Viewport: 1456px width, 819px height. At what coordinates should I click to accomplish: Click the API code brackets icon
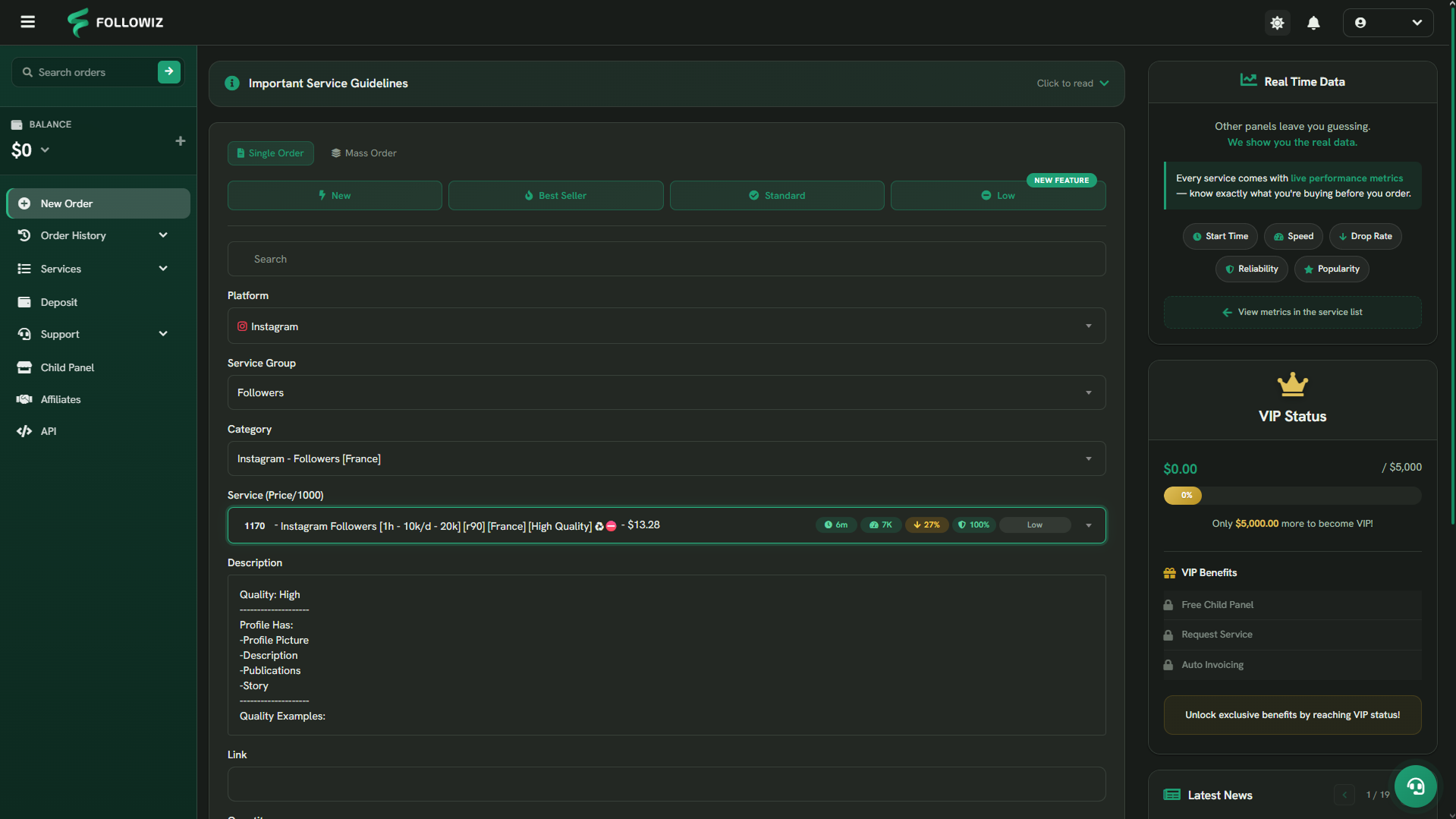point(24,431)
